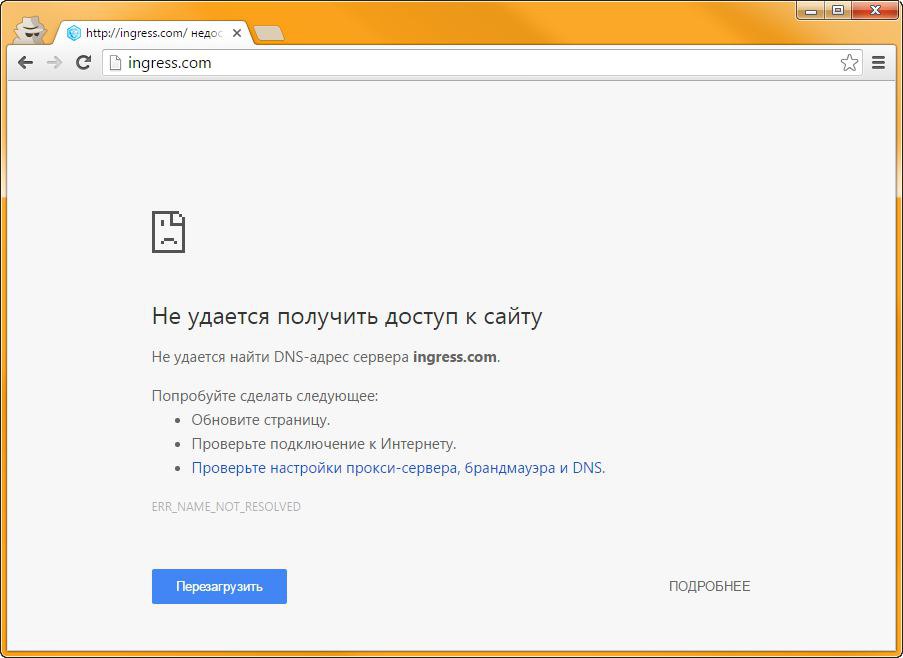
Task: Open ПОДРОБНЕЕ details
Action: click(x=710, y=586)
